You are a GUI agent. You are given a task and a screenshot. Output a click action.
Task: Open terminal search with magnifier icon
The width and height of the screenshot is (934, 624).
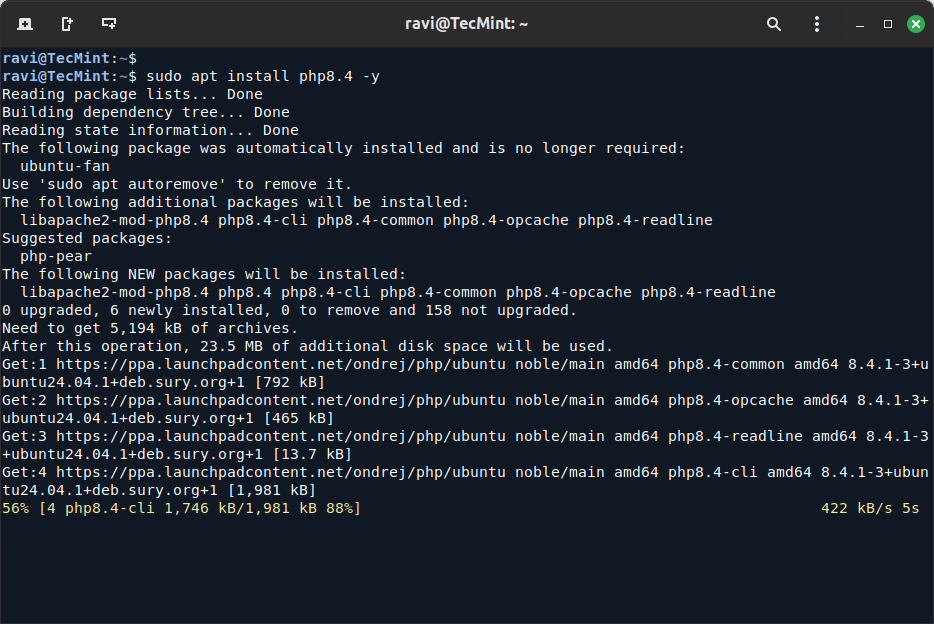tap(774, 23)
